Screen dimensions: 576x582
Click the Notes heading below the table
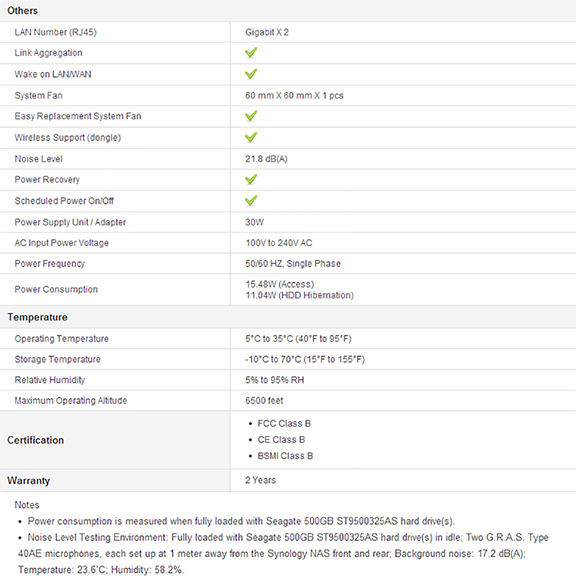[x=27, y=505]
